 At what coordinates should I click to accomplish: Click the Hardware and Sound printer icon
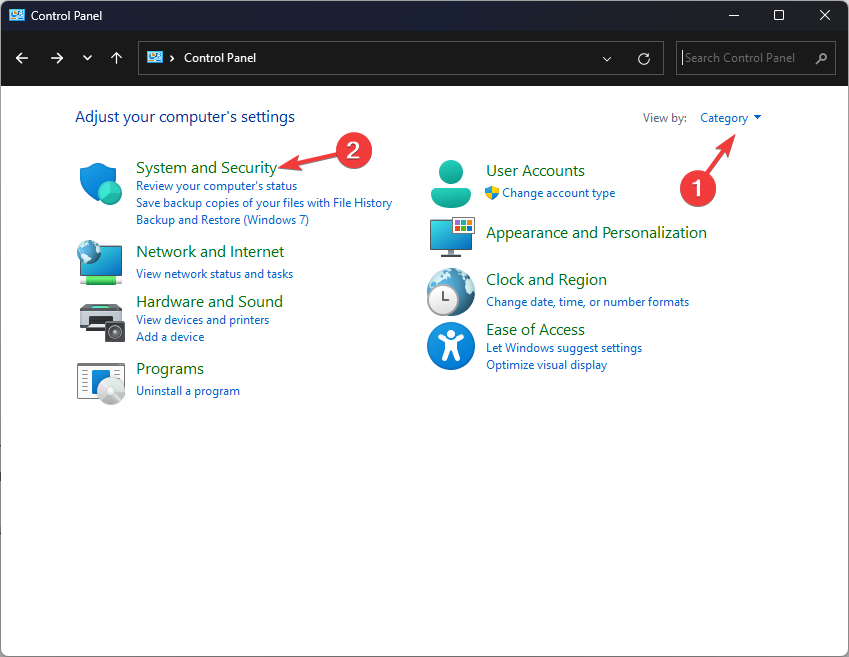tap(102, 322)
